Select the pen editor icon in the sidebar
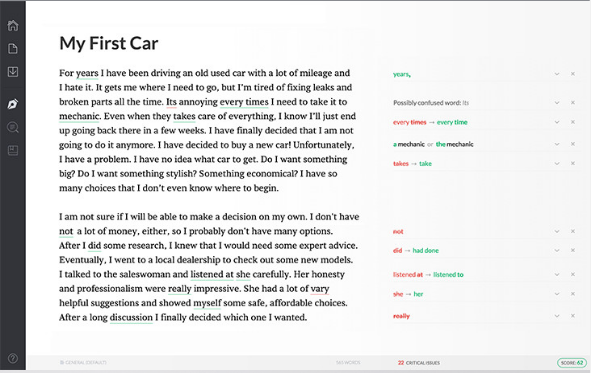The width and height of the screenshot is (591, 373). [x=13, y=104]
